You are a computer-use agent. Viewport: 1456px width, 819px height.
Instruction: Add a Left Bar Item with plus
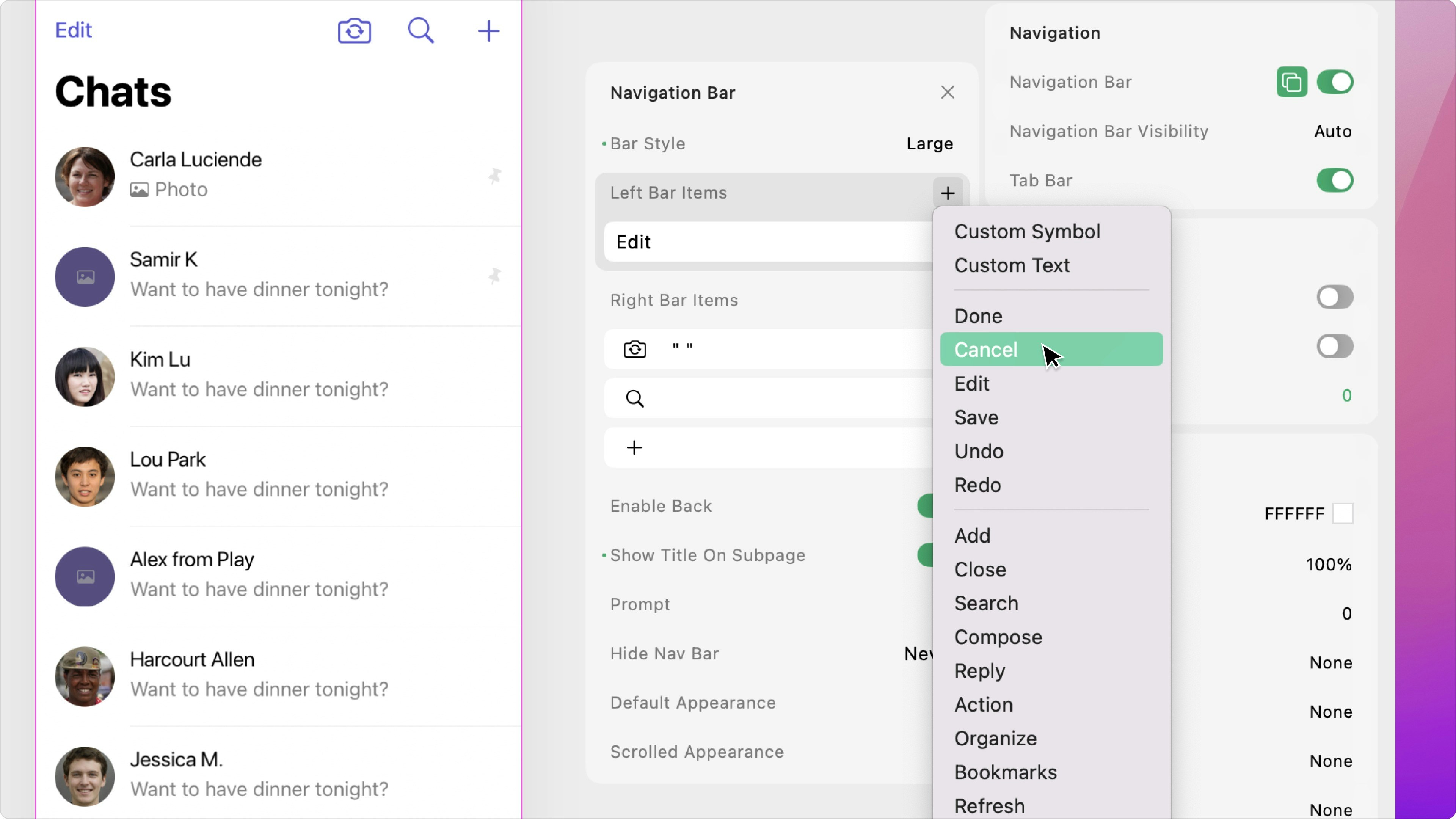click(948, 193)
